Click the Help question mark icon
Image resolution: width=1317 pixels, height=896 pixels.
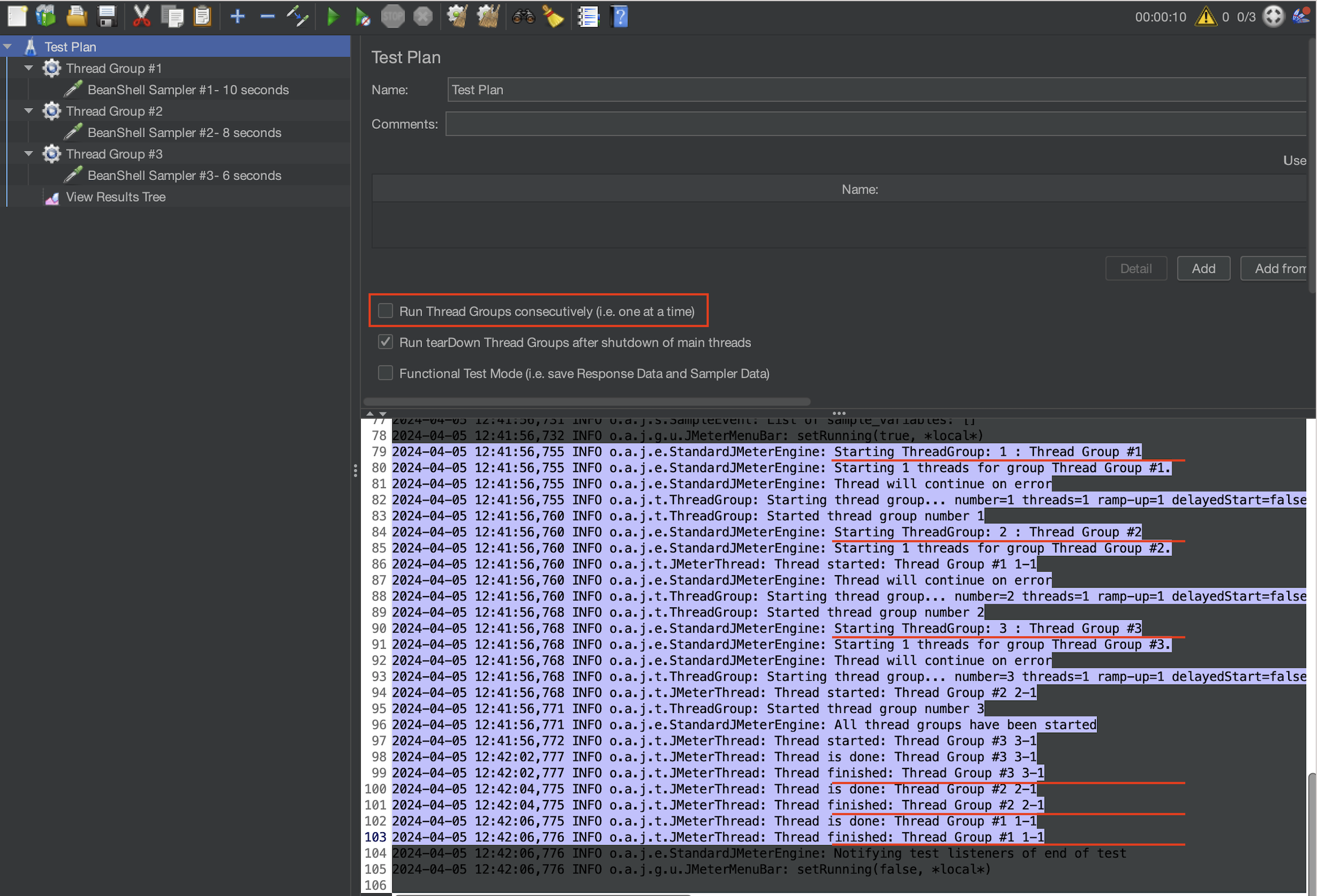click(619, 17)
